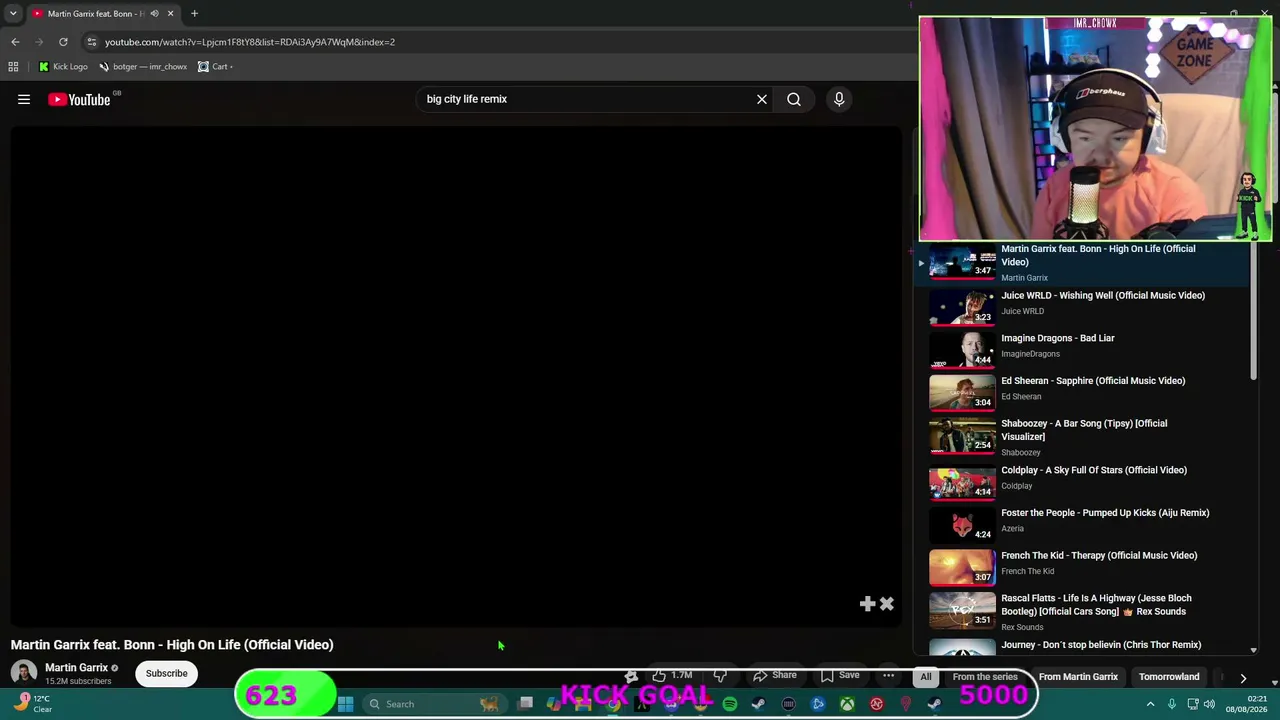Open the botger — imr_chowx bookmark

143,67
